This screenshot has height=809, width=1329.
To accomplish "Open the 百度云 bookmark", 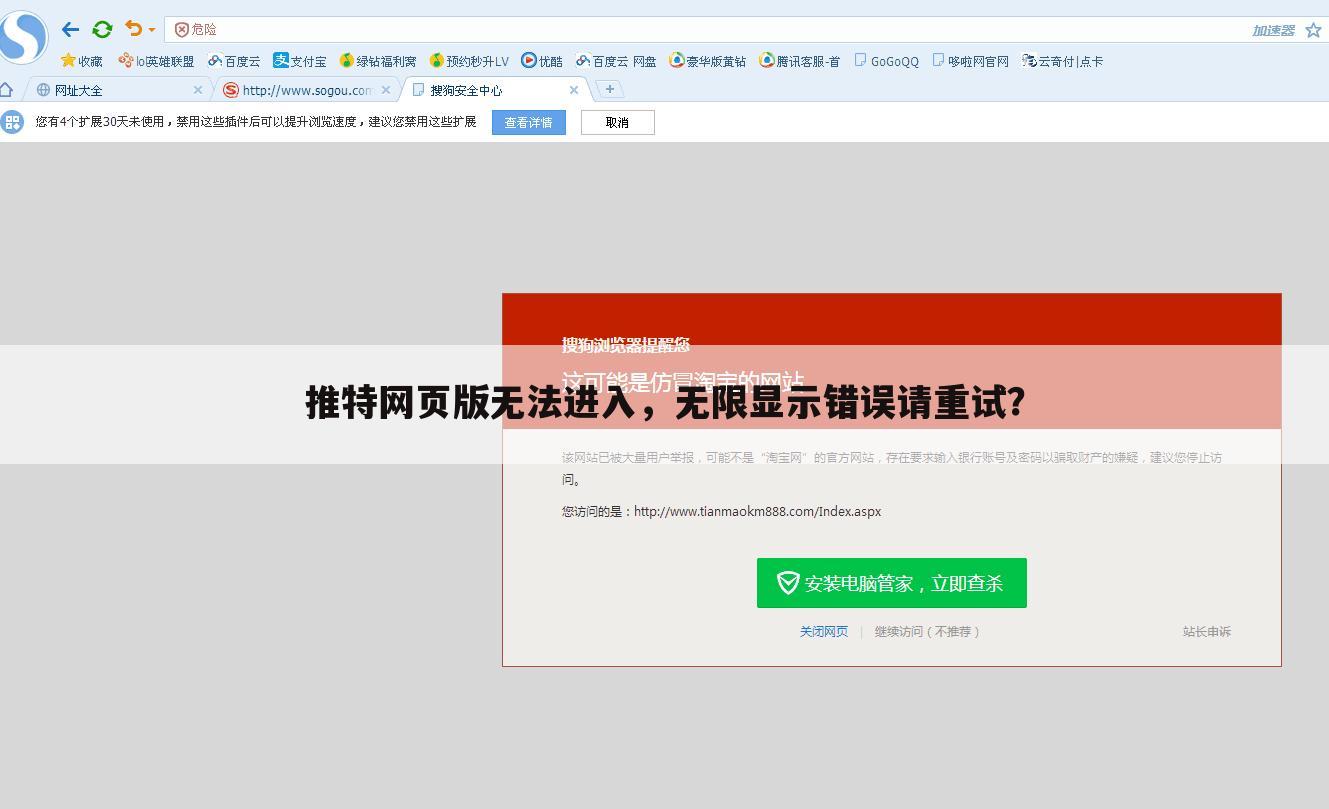I will (x=234, y=61).
